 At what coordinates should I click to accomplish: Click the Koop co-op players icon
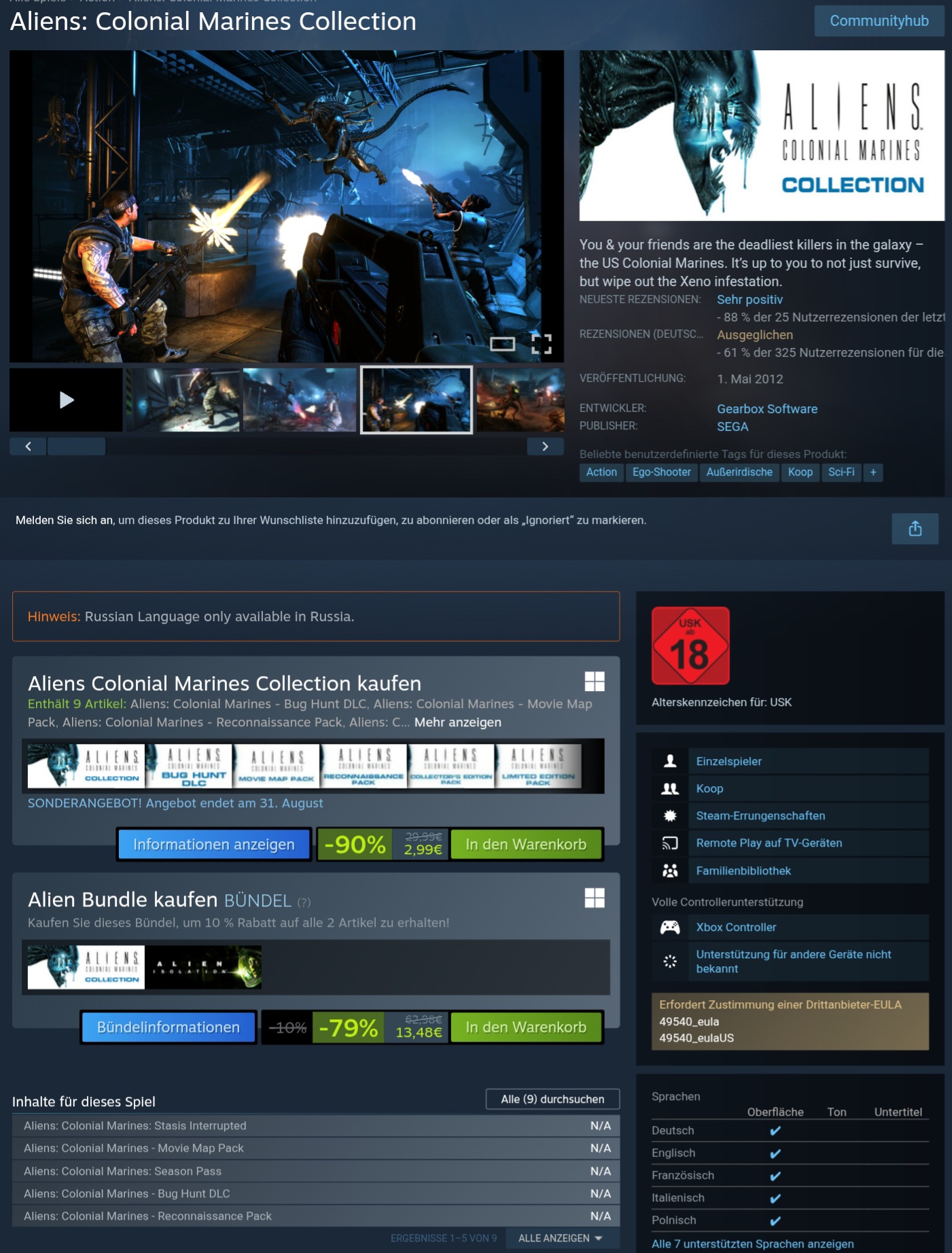pyautogui.click(x=670, y=788)
